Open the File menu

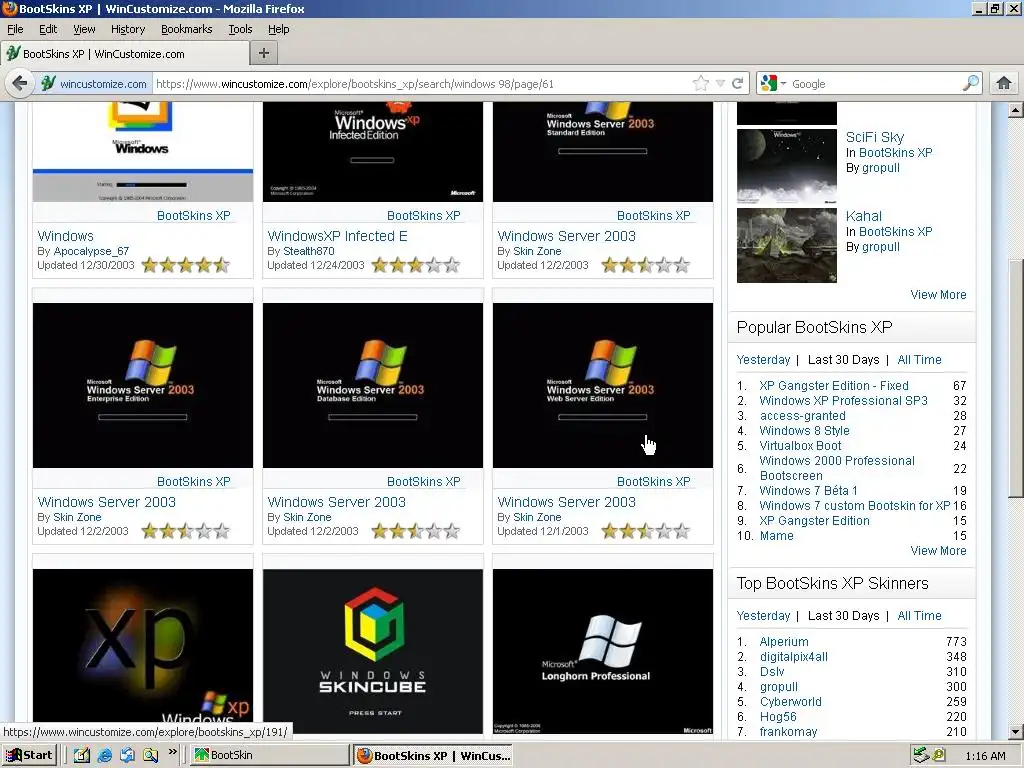tap(15, 29)
